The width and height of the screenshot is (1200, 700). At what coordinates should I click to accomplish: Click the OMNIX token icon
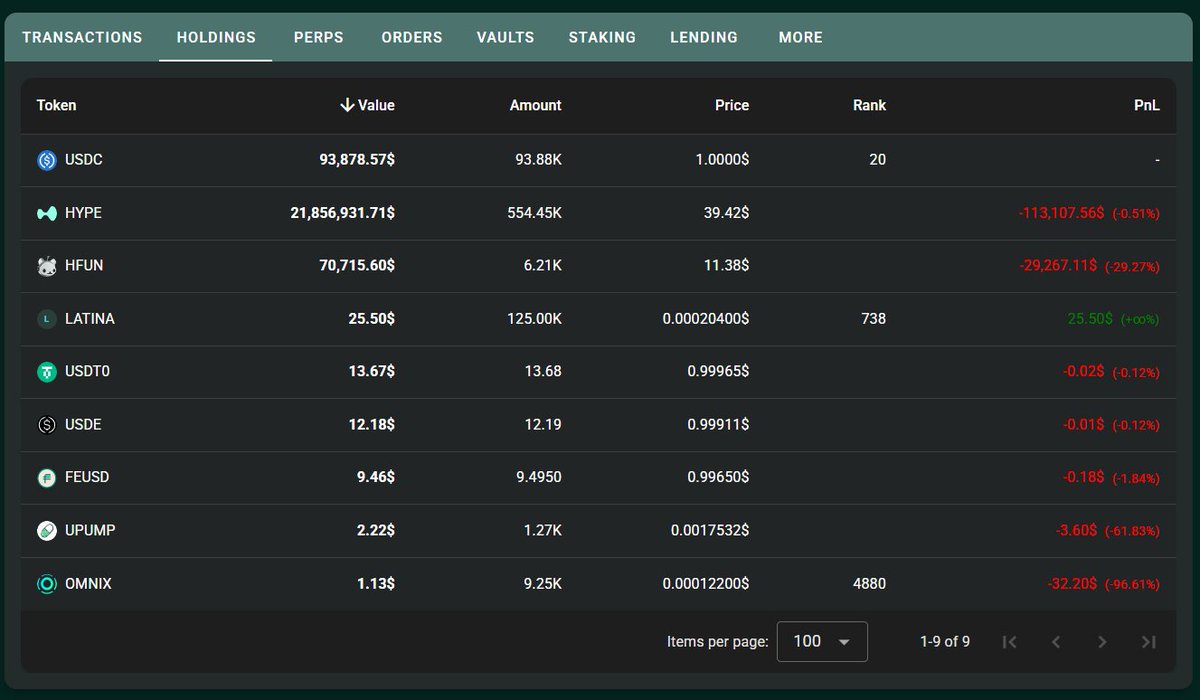coord(47,584)
